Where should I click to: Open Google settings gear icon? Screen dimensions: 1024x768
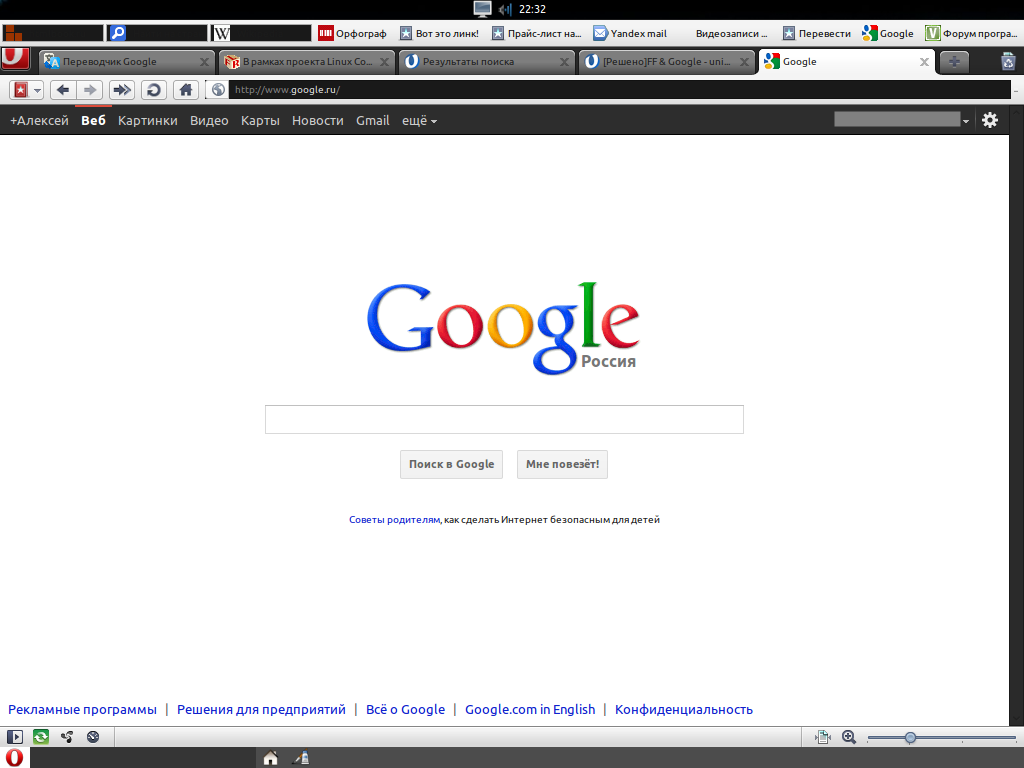(x=989, y=120)
